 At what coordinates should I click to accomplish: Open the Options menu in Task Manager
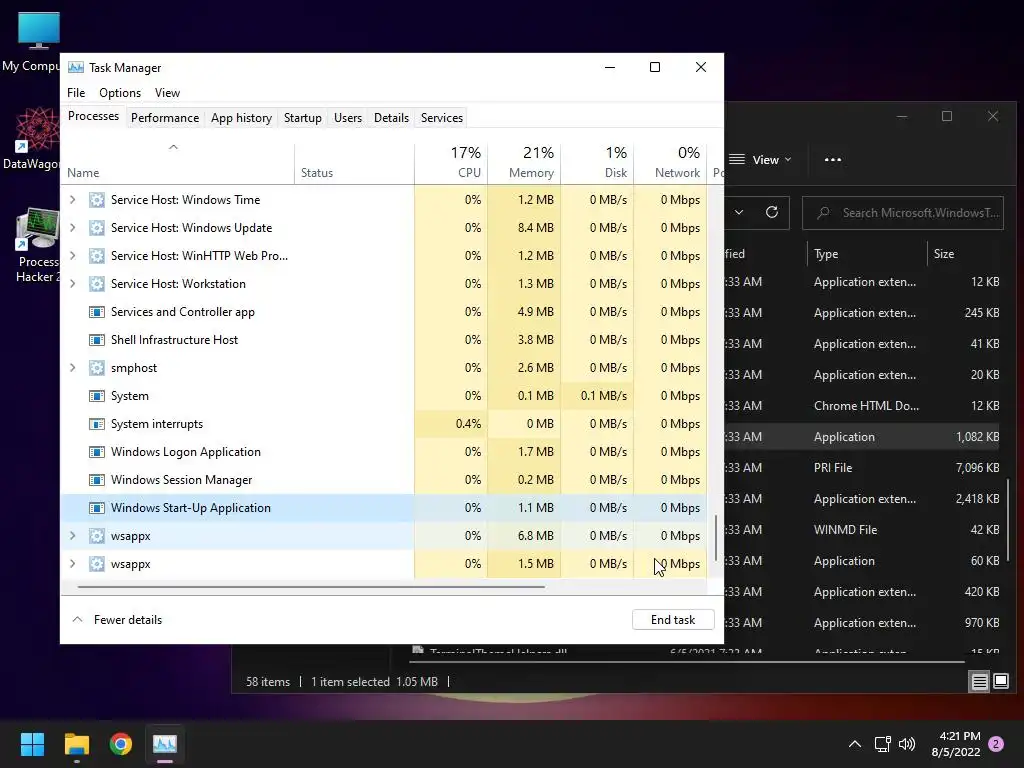pos(120,93)
